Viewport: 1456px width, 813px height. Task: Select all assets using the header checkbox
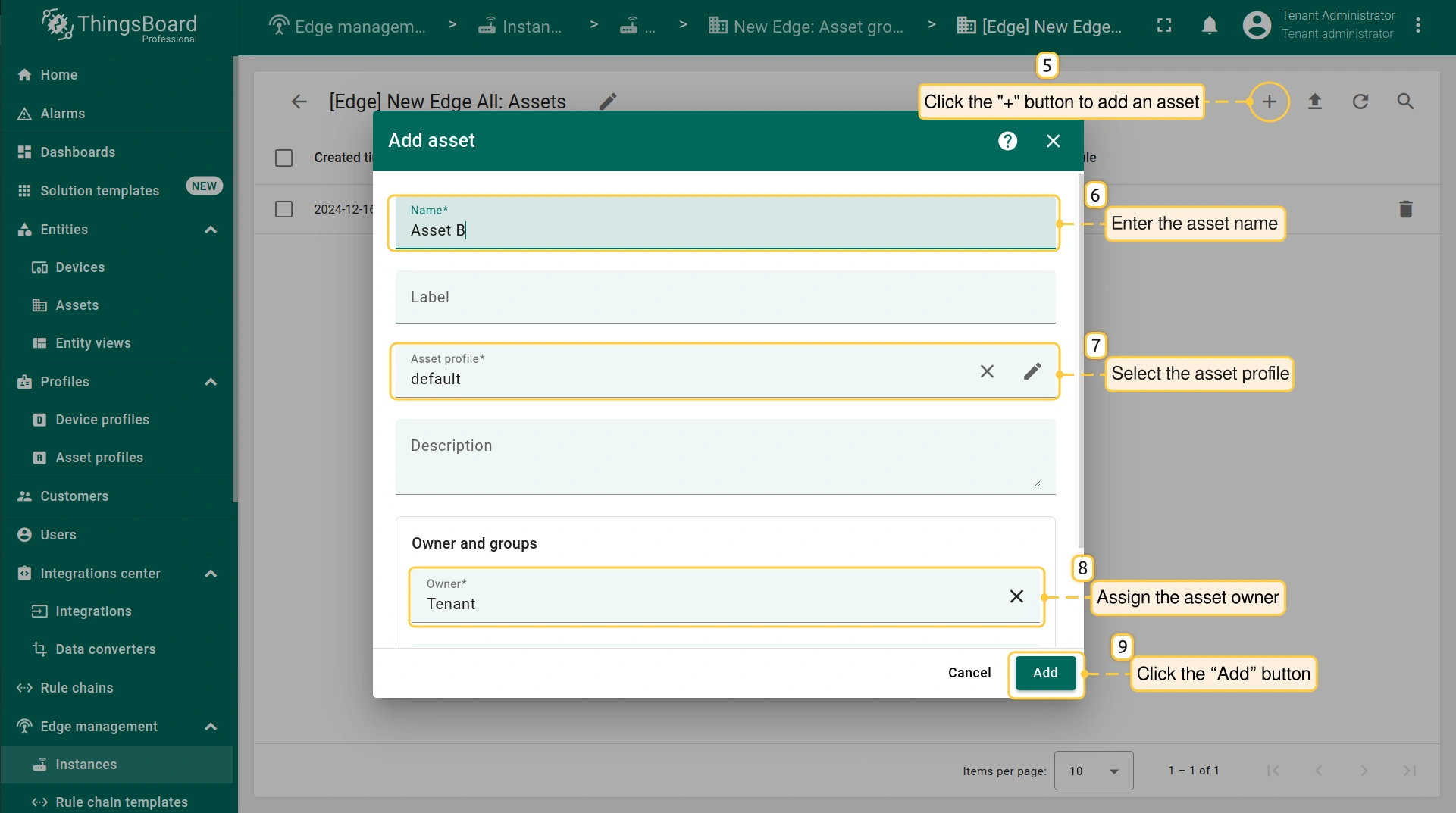[x=284, y=158]
